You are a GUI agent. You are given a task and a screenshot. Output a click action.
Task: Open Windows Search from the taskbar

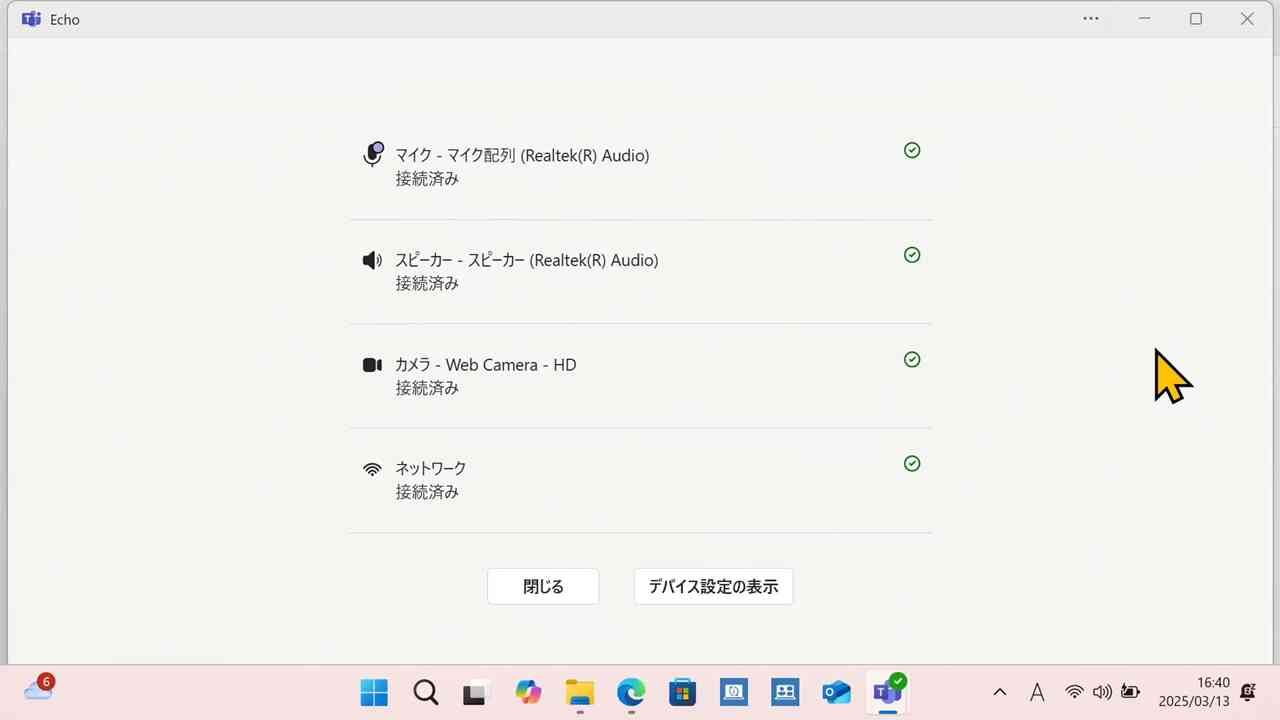[x=425, y=692]
